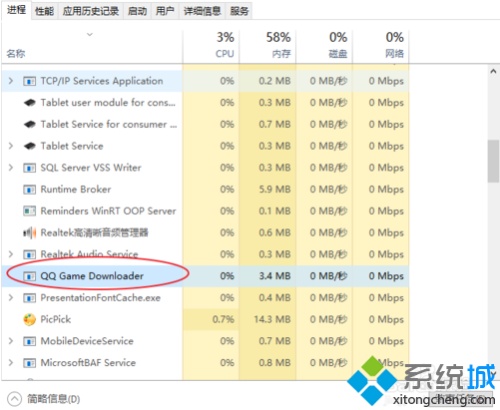Click the Realtek audio manager speaker icon
This screenshot has width=500, height=410.
[29, 233]
